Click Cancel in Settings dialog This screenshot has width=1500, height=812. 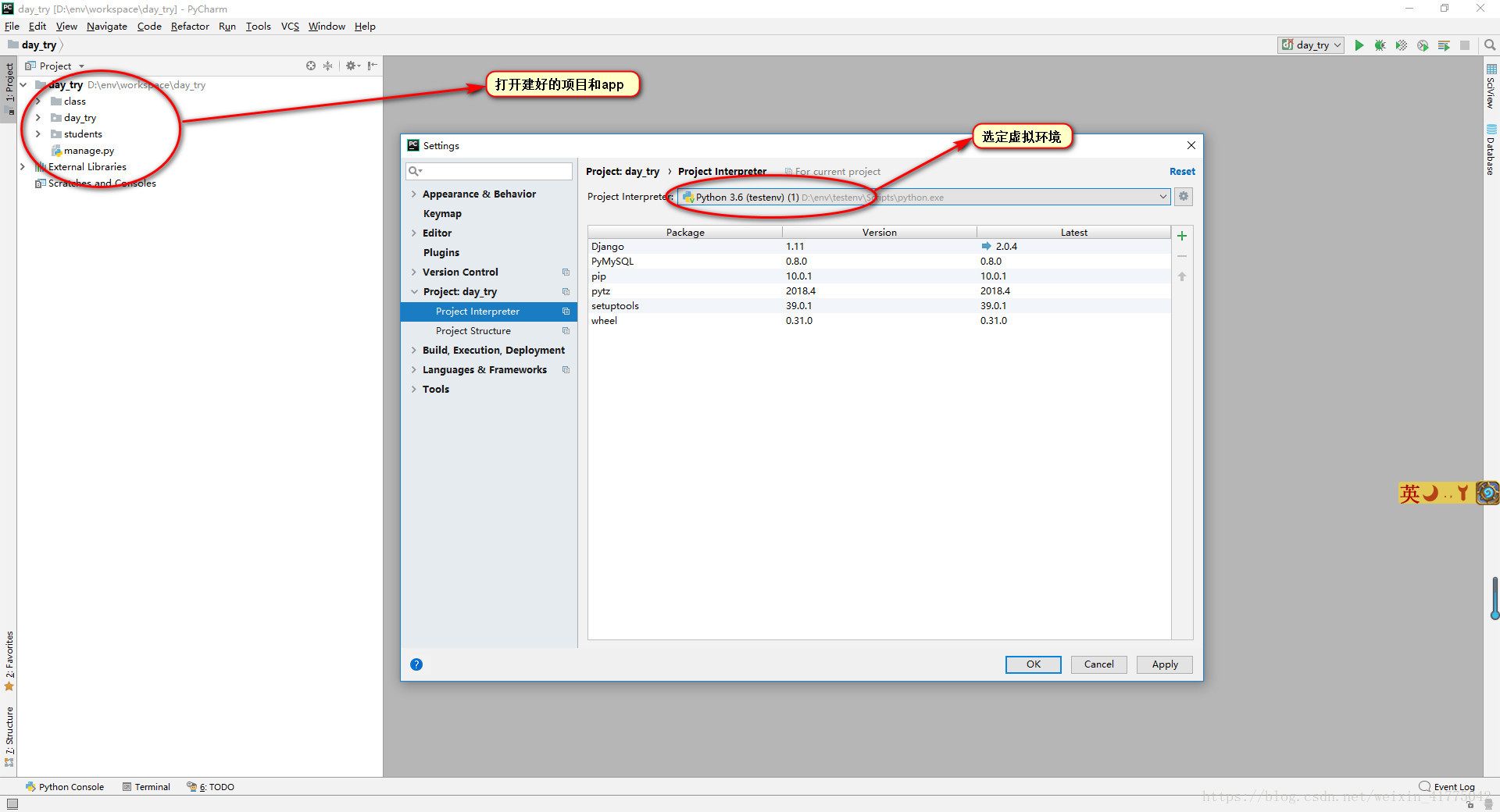click(x=1098, y=664)
